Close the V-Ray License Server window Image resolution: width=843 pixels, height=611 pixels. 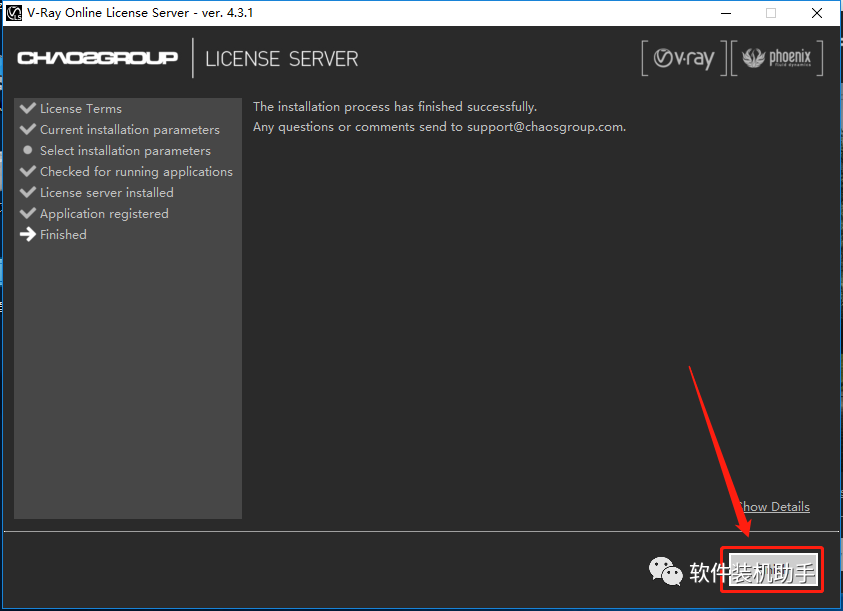point(817,13)
